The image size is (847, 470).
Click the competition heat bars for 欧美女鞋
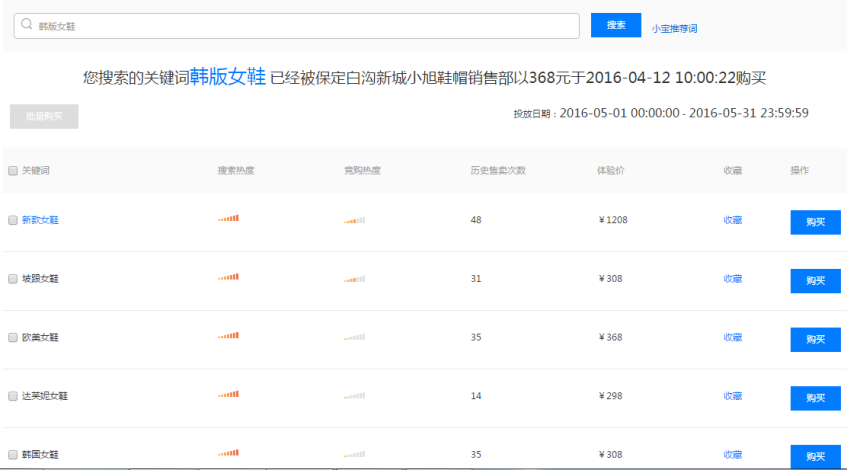(x=354, y=337)
